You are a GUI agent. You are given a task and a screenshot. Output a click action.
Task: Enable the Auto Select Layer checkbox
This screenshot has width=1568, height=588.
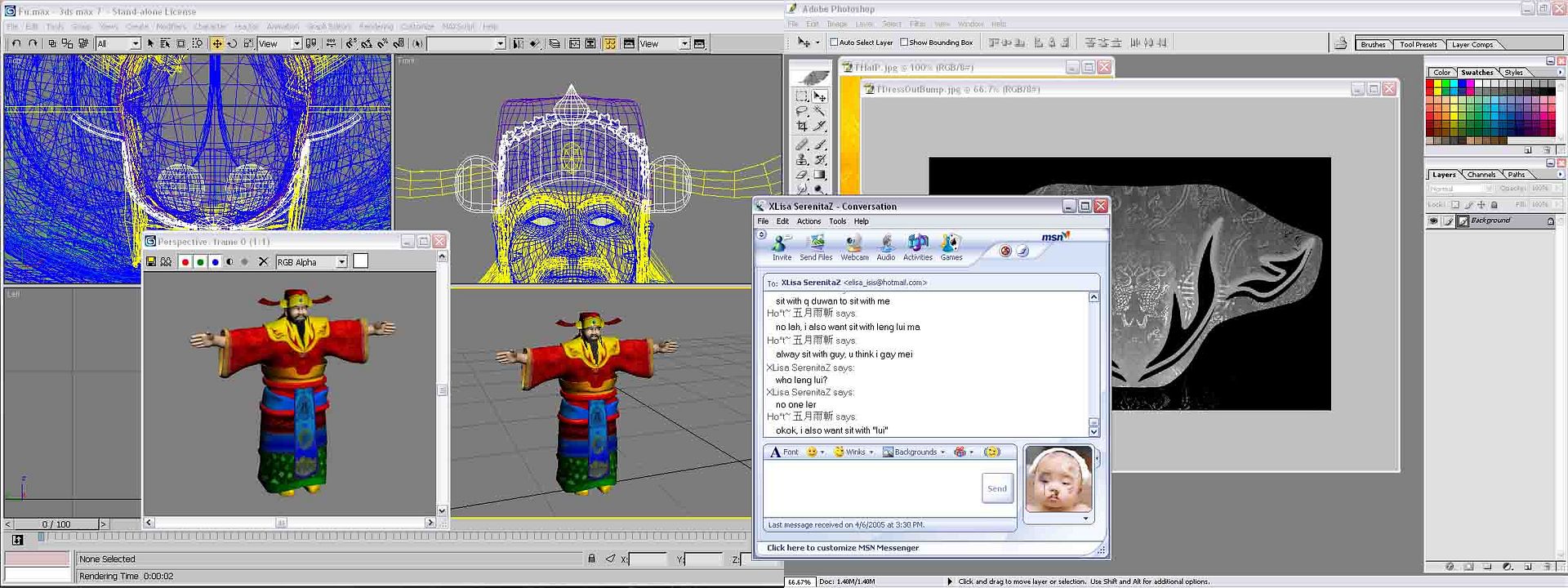click(835, 42)
